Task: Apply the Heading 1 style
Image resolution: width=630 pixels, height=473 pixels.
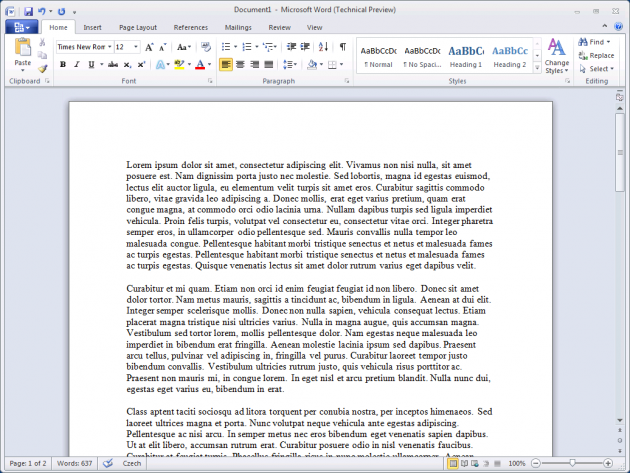Action: coord(466,56)
